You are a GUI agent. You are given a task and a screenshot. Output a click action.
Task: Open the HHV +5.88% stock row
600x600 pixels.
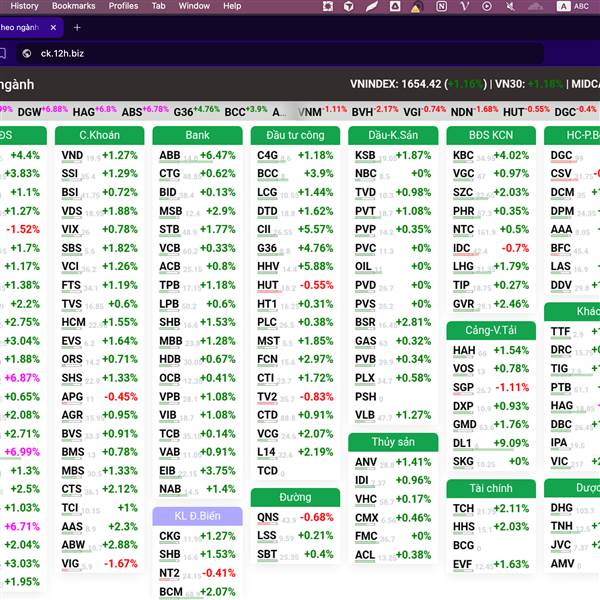tap(295, 267)
